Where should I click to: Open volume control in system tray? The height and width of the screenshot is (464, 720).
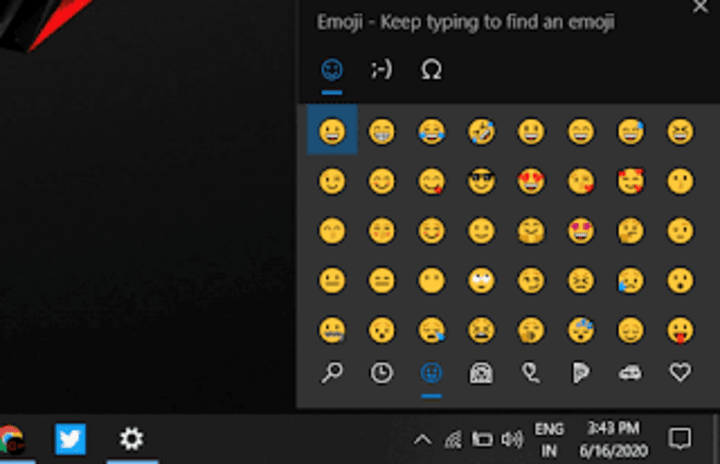point(512,440)
